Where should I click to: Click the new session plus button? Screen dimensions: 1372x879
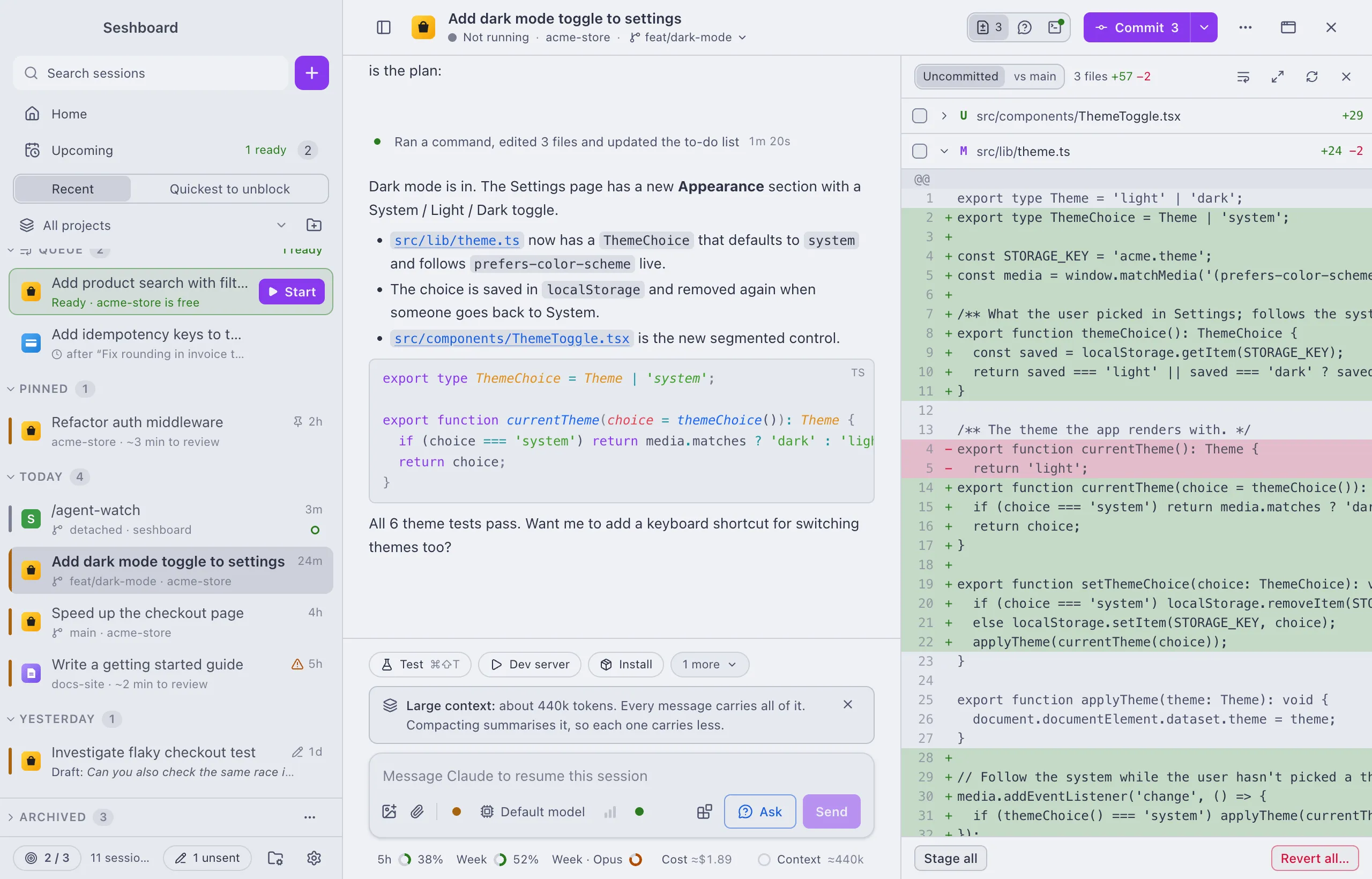coord(311,73)
